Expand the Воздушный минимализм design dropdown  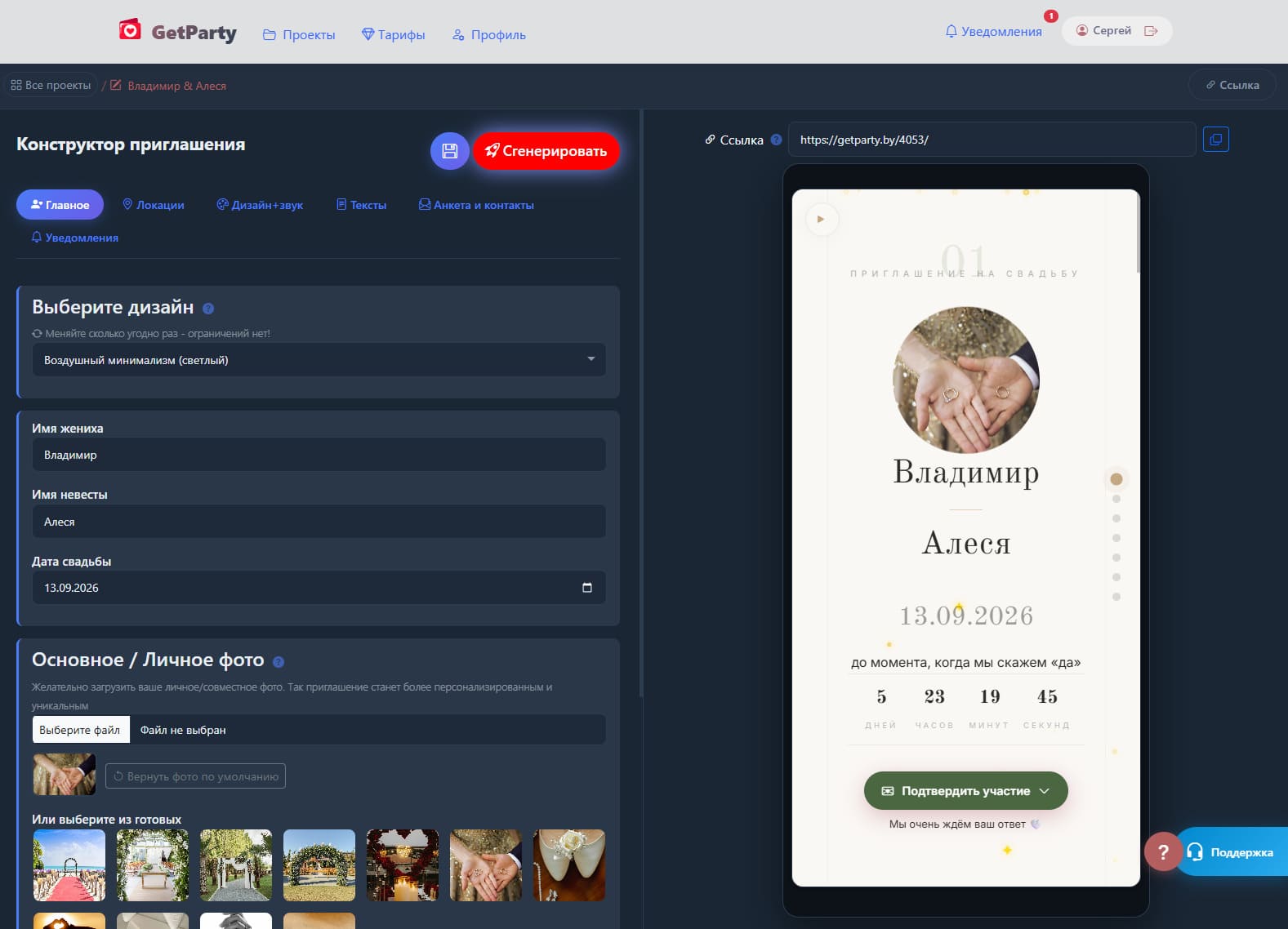319,360
